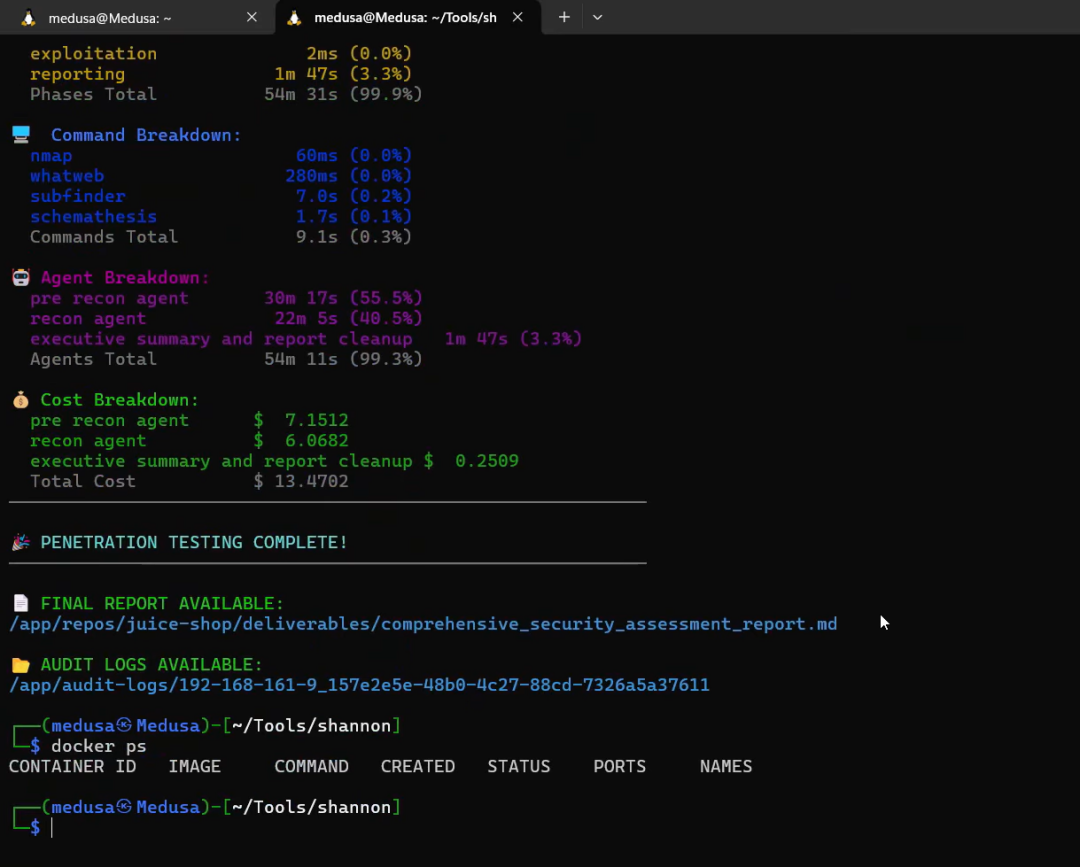Image resolution: width=1080 pixels, height=867 pixels.
Task: Click the 'nmap' command row
Action: click(x=220, y=156)
